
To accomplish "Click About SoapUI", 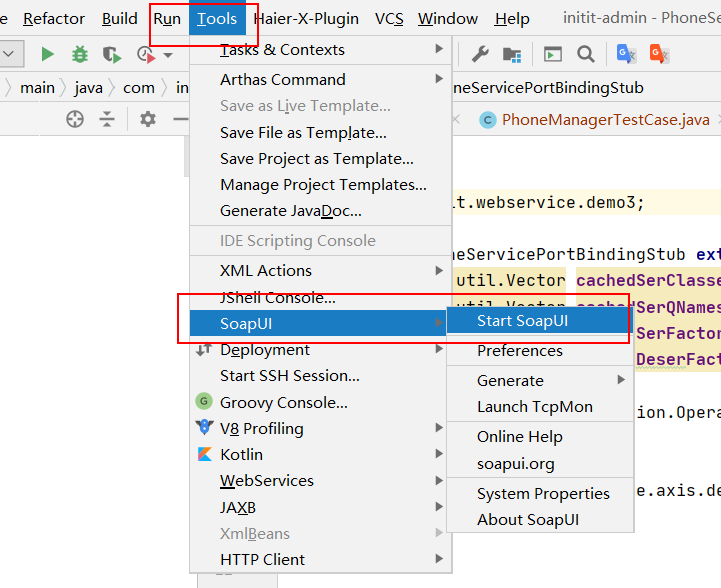I will click(540, 519).
